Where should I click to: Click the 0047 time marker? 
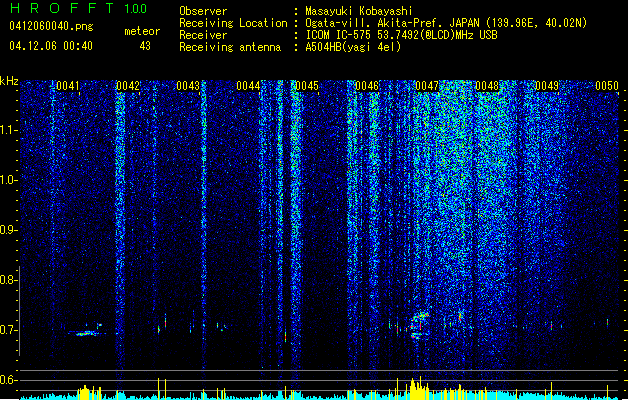tap(427, 86)
